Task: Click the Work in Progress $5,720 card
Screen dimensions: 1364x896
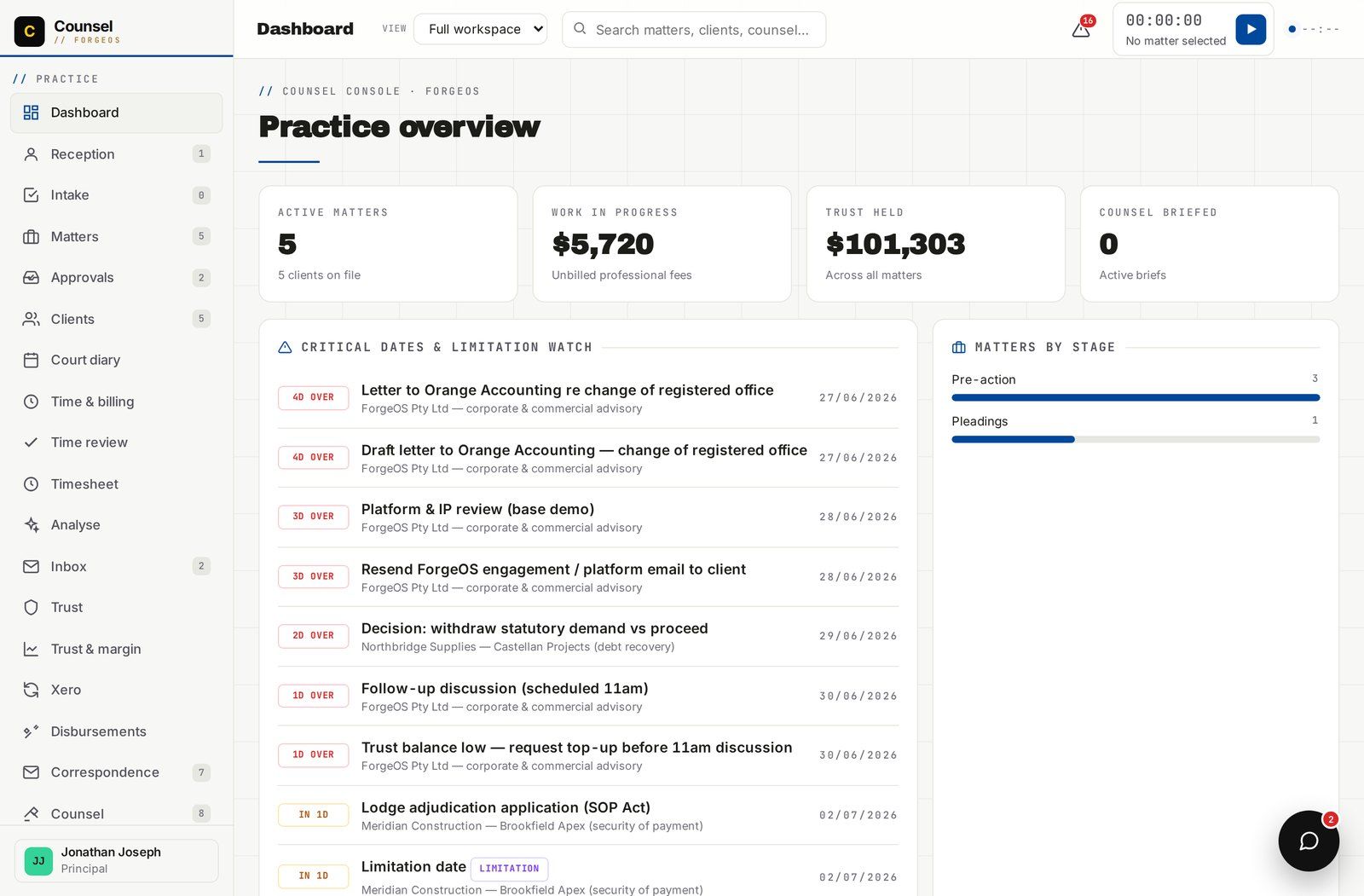Action: tap(662, 244)
